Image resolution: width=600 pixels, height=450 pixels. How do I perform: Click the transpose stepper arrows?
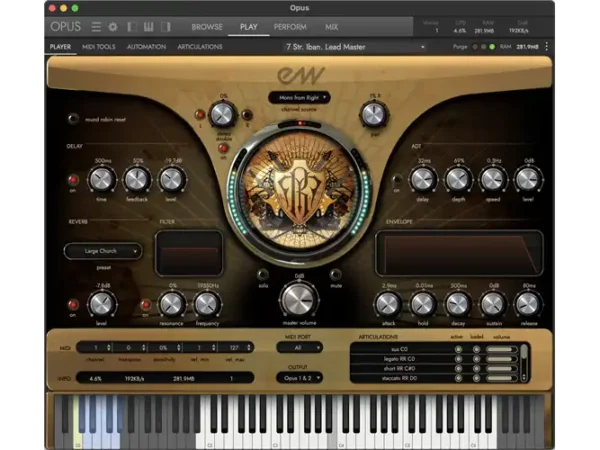point(143,347)
